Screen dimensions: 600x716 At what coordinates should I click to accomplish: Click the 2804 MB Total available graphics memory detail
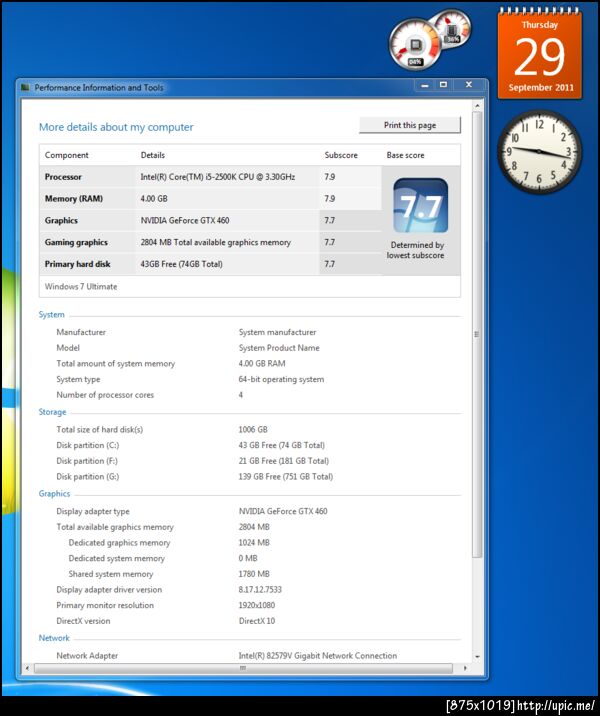coord(216,242)
